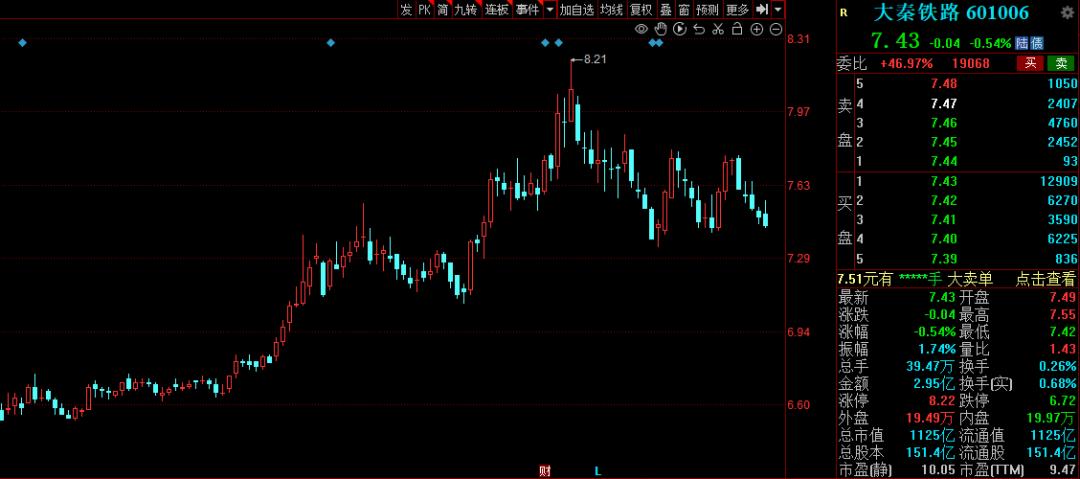Click the 陆 Stock Connect tag
Viewport: 1080px width, 479px height.
pyautogui.click(x=1021, y=43)
